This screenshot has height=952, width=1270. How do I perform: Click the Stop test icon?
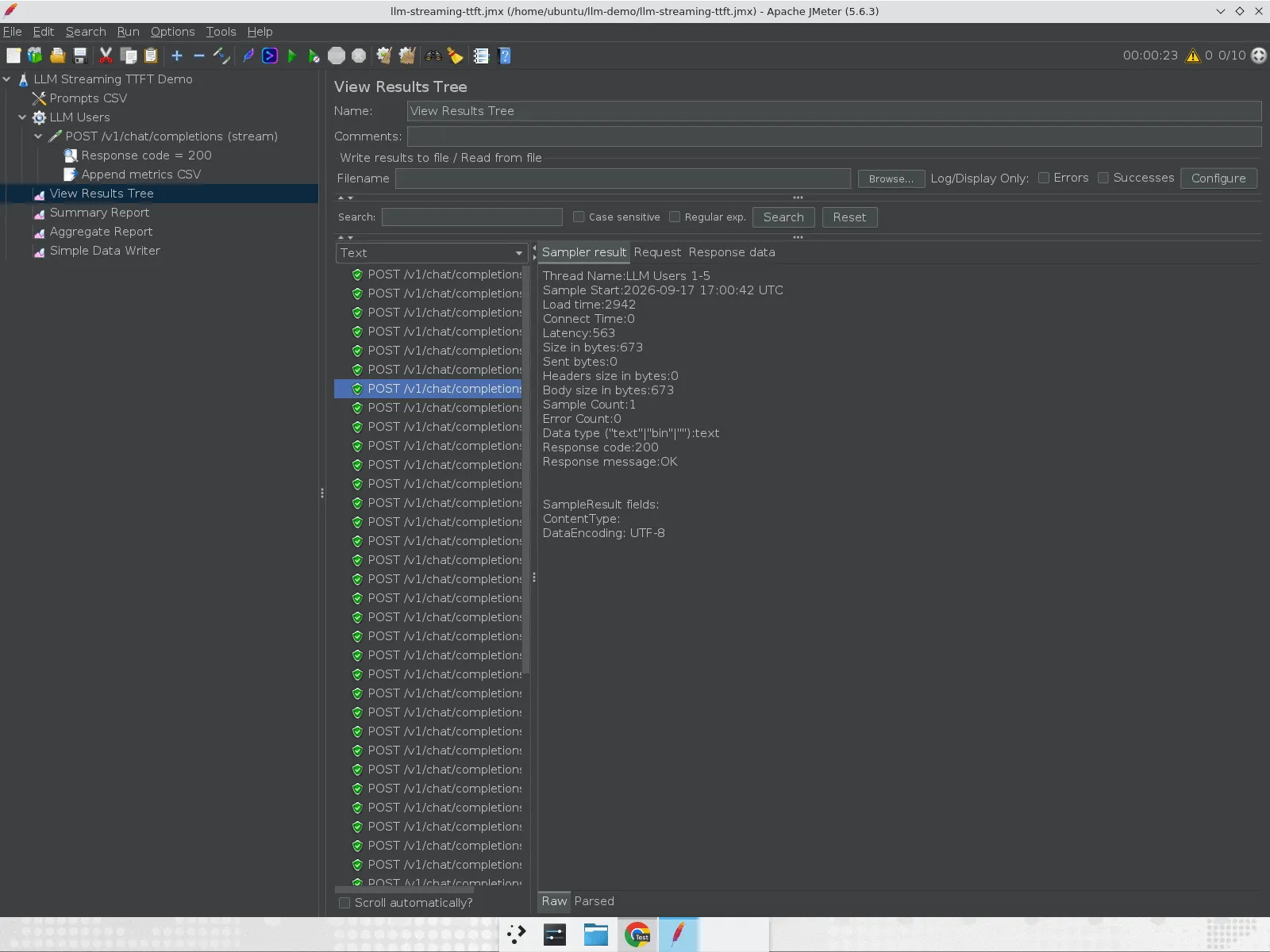click(x=337, y=56)
